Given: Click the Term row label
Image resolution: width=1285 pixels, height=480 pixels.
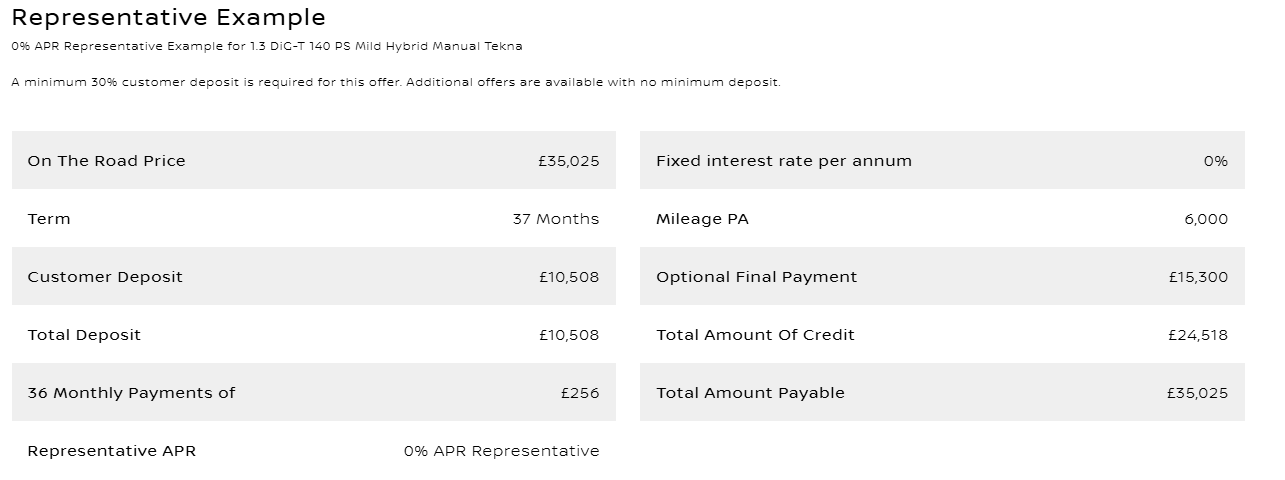Looking at the screenshot, I should [x=49, y=219].
